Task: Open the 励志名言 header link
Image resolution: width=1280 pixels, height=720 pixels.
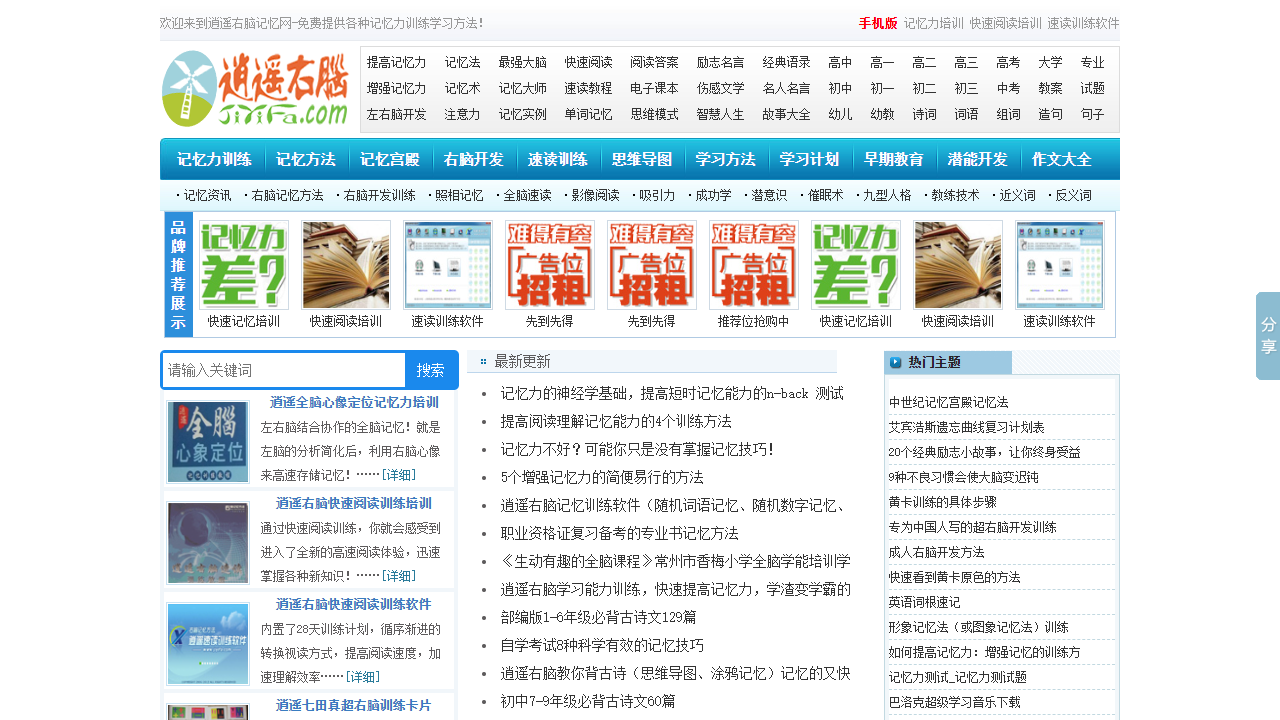Action: click(721, 62)
